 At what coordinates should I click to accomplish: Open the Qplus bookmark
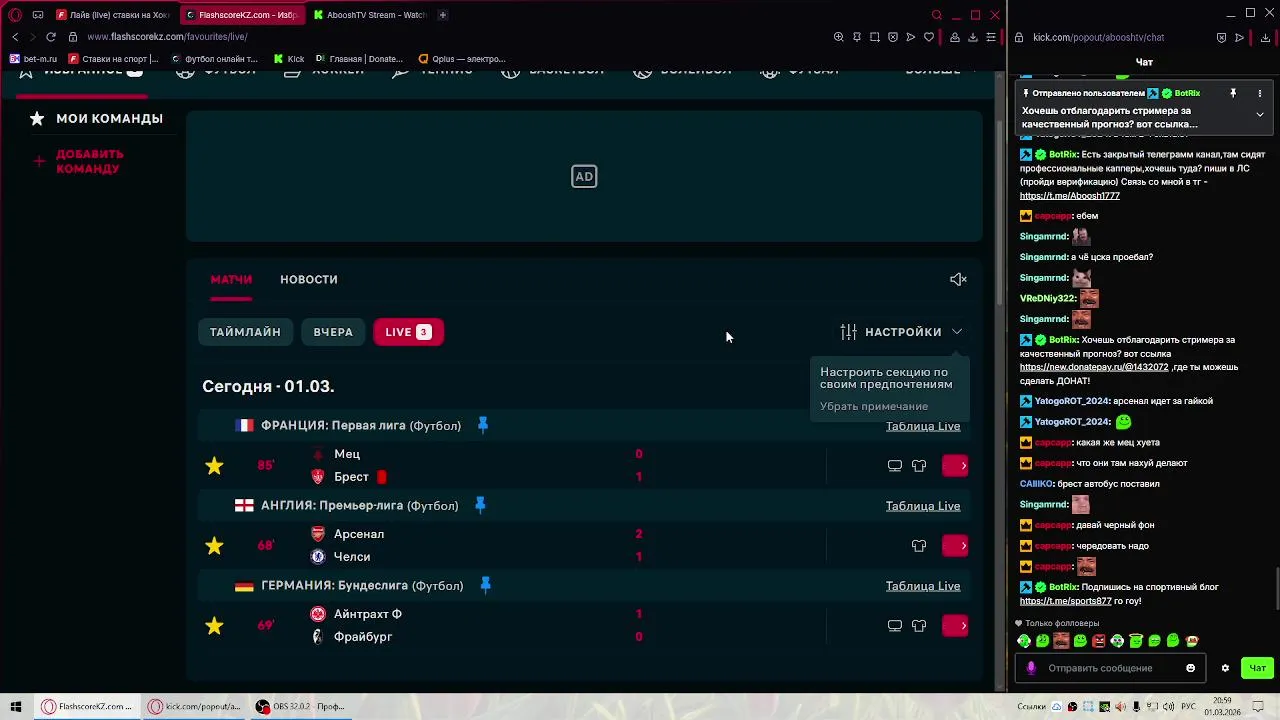463,59
